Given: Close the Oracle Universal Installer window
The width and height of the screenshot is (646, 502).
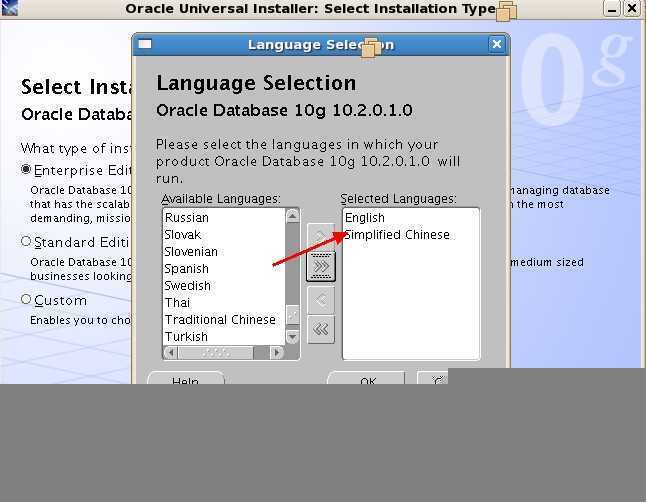Looking at the screenshot, I should pyautogui.click(x=632, y=8).
